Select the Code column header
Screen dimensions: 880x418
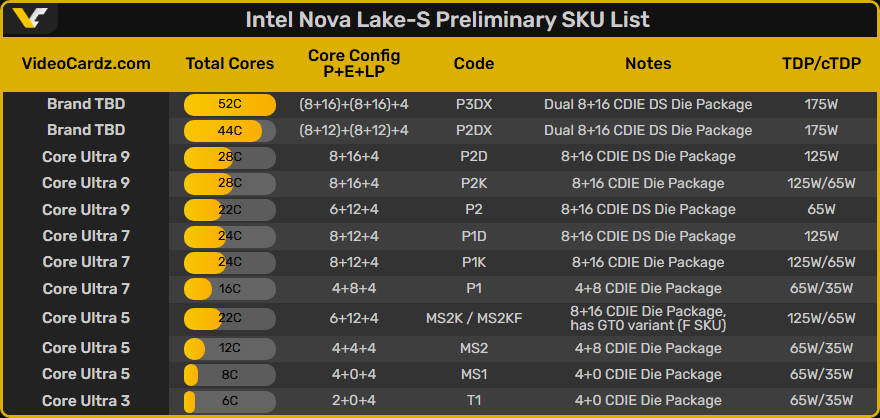pyautogui.click(x=474, y=64)
